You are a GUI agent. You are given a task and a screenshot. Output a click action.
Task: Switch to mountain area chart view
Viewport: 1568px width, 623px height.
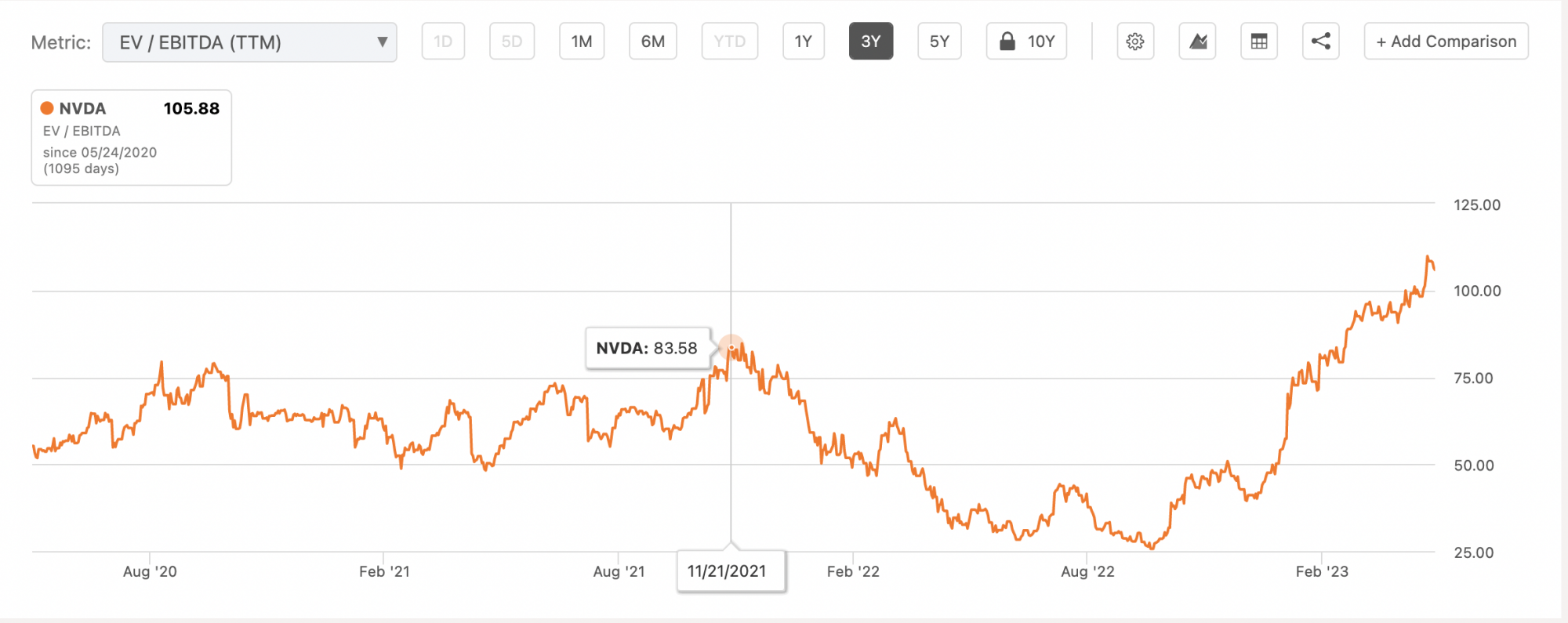(1197, 42)
